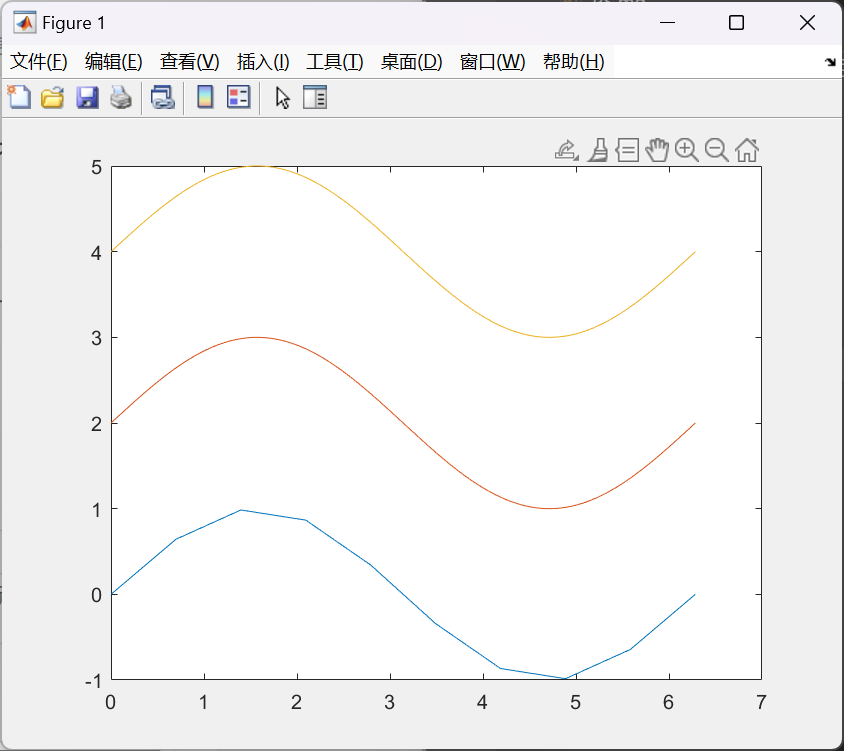Click the Link/Unlink Plot icon
The height and width of the screenshot is (751, 844).
(x=162, y=97)
